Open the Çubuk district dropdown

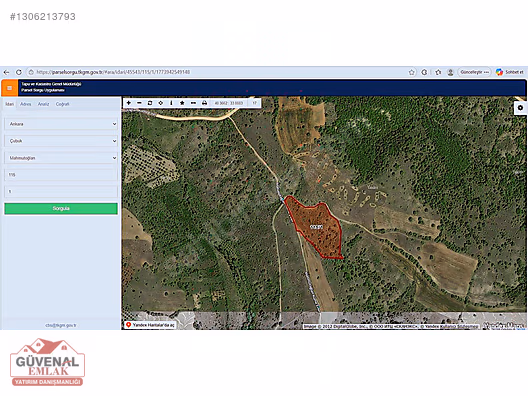(61, 141)
